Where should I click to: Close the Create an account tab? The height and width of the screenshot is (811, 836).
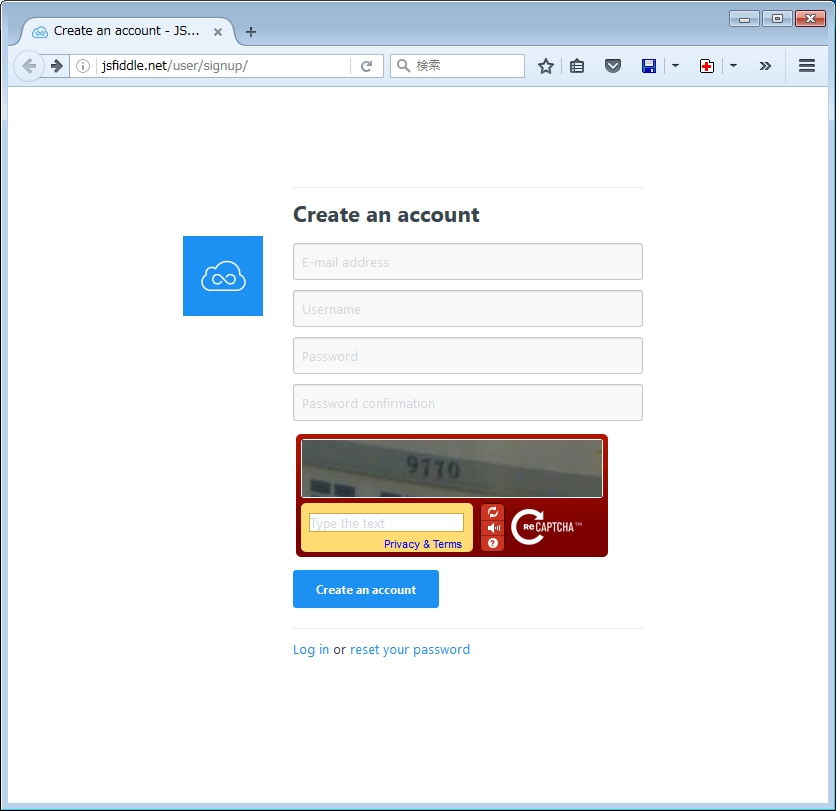[218, 32]
